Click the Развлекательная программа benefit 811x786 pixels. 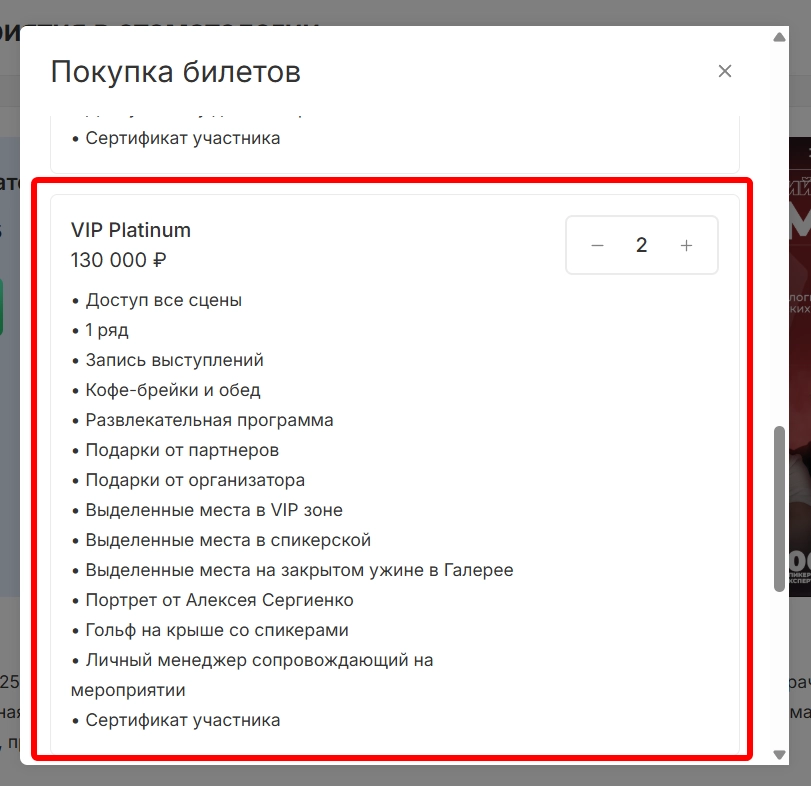pyautogui.click(x=209, y=420)
